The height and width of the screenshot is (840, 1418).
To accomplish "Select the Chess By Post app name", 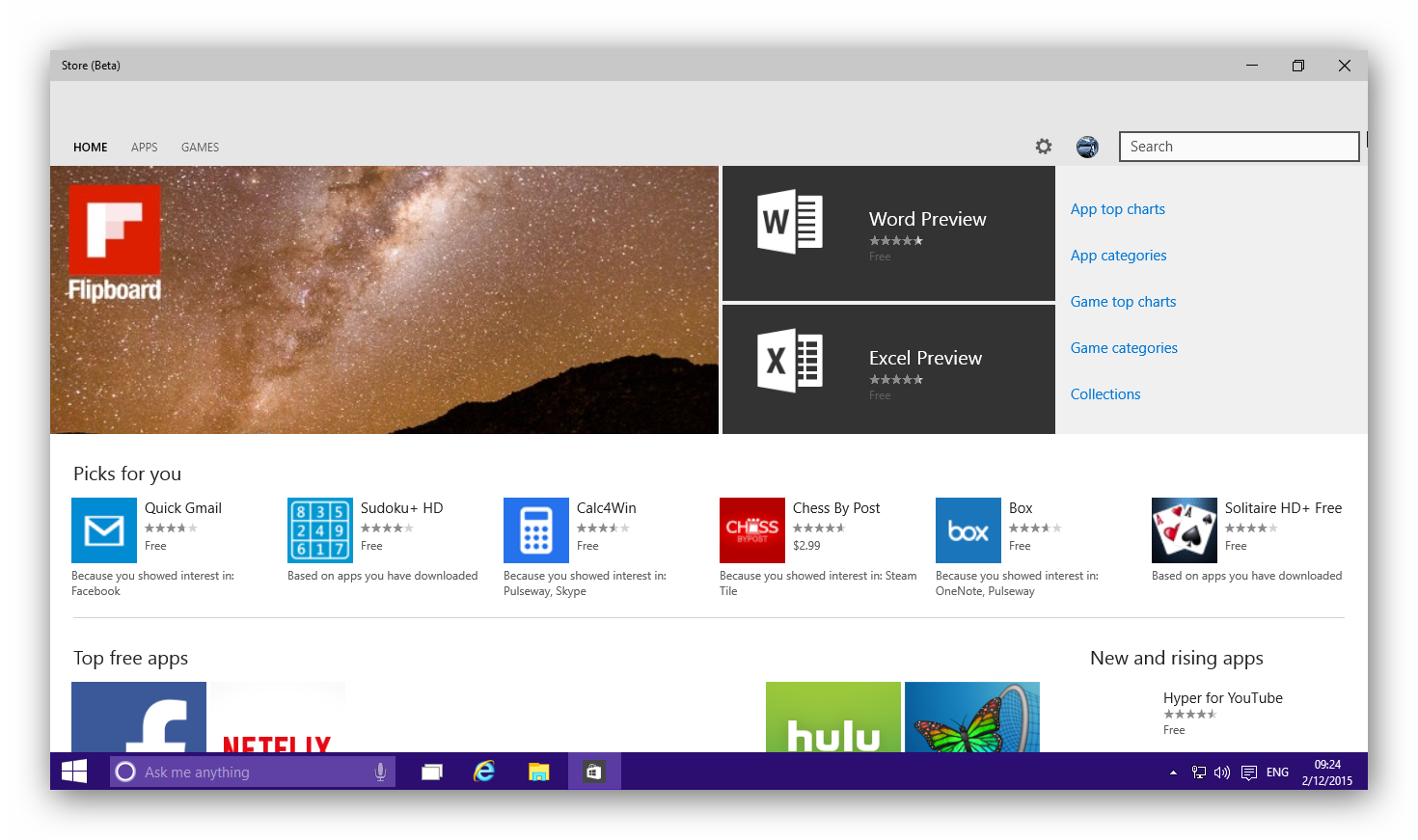I will [836, 508].
